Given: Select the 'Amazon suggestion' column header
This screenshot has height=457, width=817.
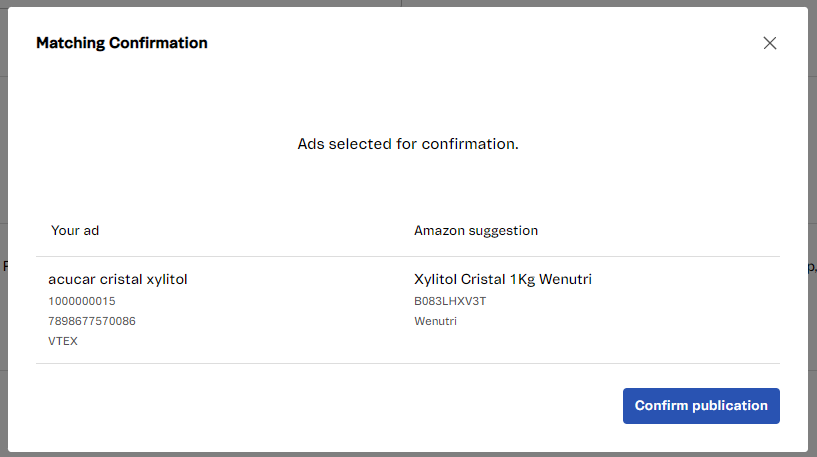Looking at the screenshot, I should point(476,231).
